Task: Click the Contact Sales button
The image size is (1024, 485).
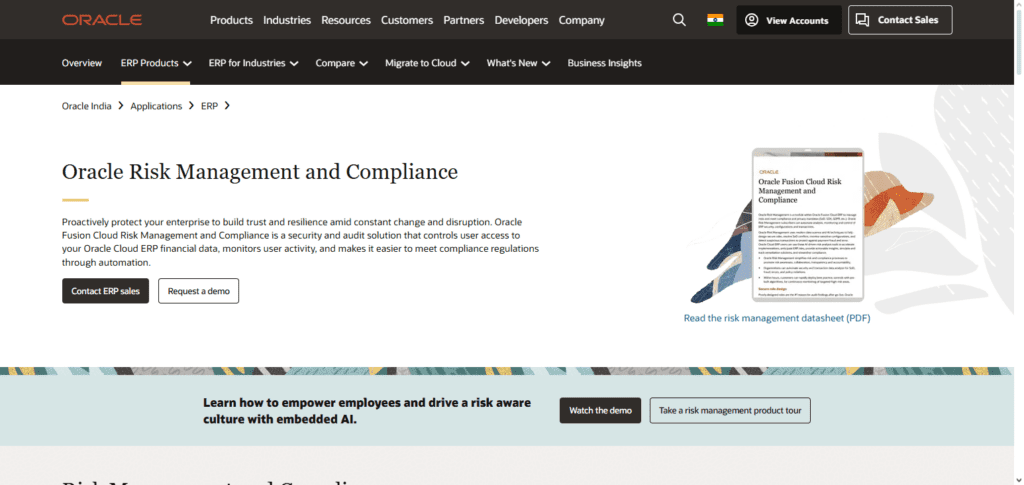Action: (900, 20)
